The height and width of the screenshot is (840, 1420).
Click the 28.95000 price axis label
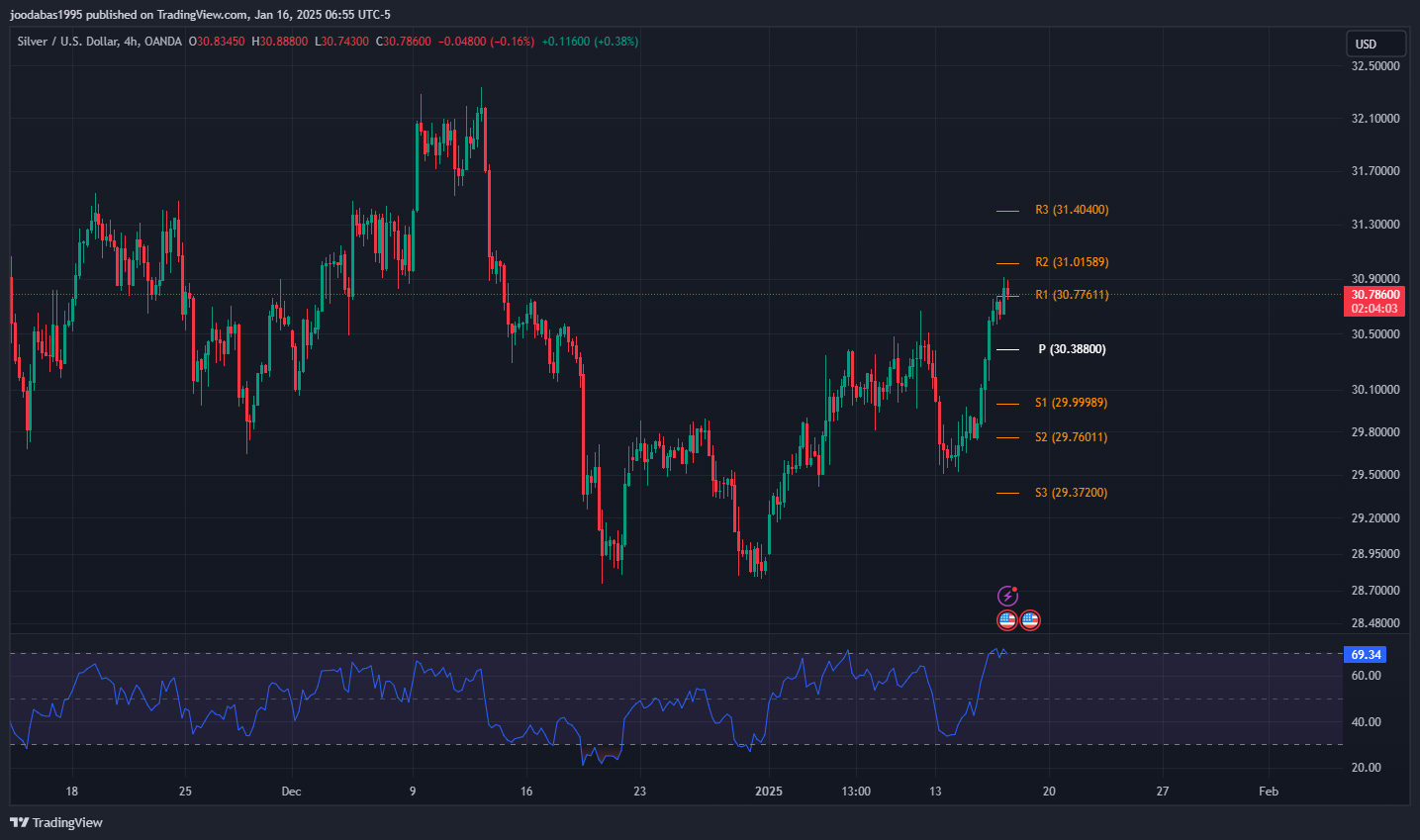coord(1375,554)
